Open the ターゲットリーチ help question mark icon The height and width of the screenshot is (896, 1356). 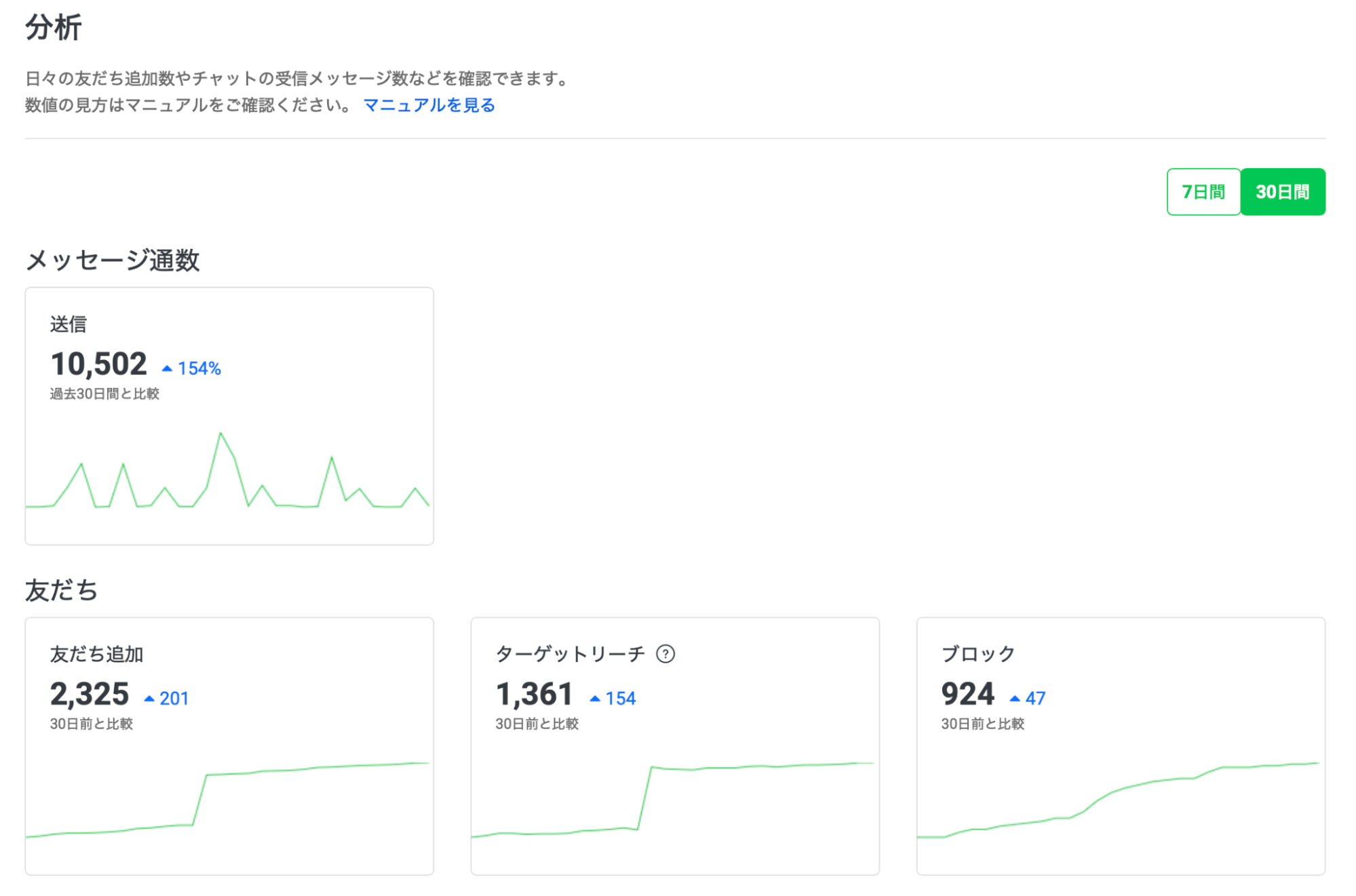665,654
